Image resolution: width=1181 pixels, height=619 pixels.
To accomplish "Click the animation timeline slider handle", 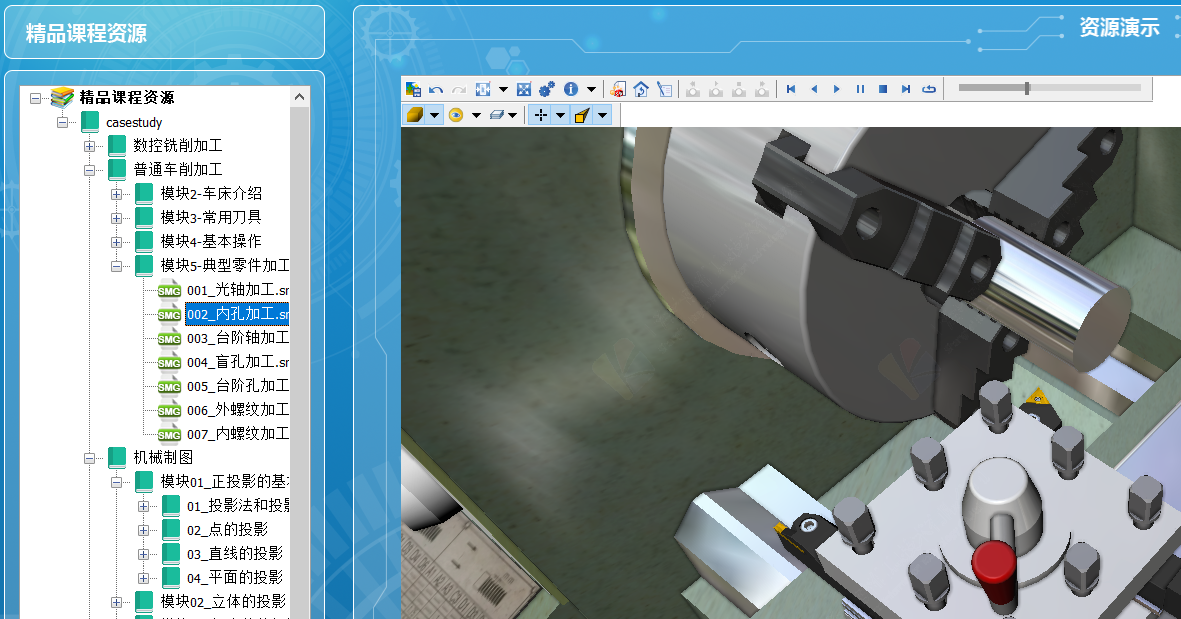I will 1027,88.
